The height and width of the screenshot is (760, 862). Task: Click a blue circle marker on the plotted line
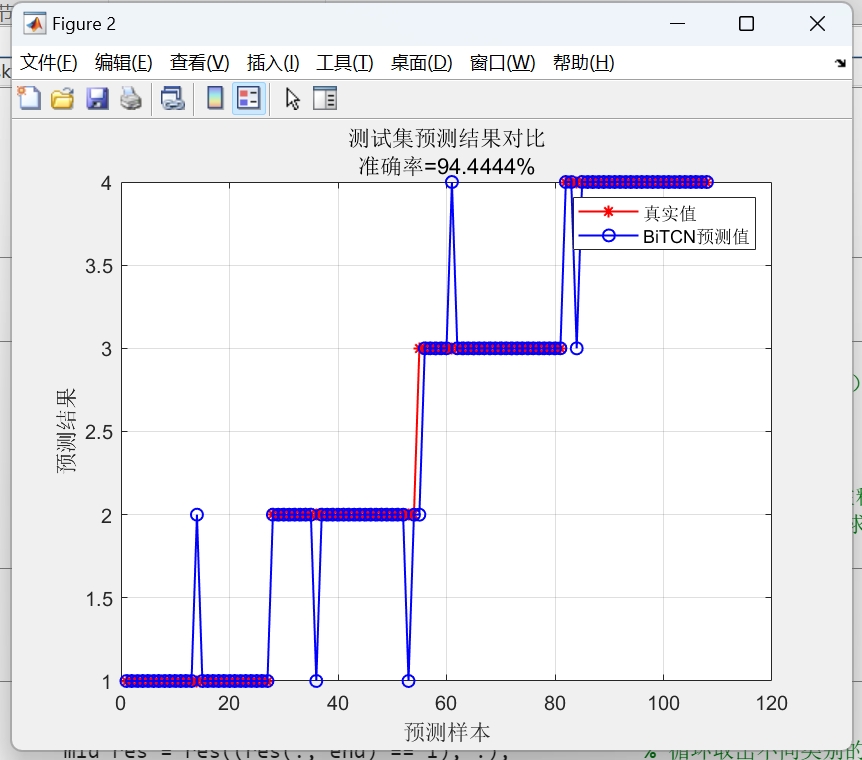click(x=195, y=513)
